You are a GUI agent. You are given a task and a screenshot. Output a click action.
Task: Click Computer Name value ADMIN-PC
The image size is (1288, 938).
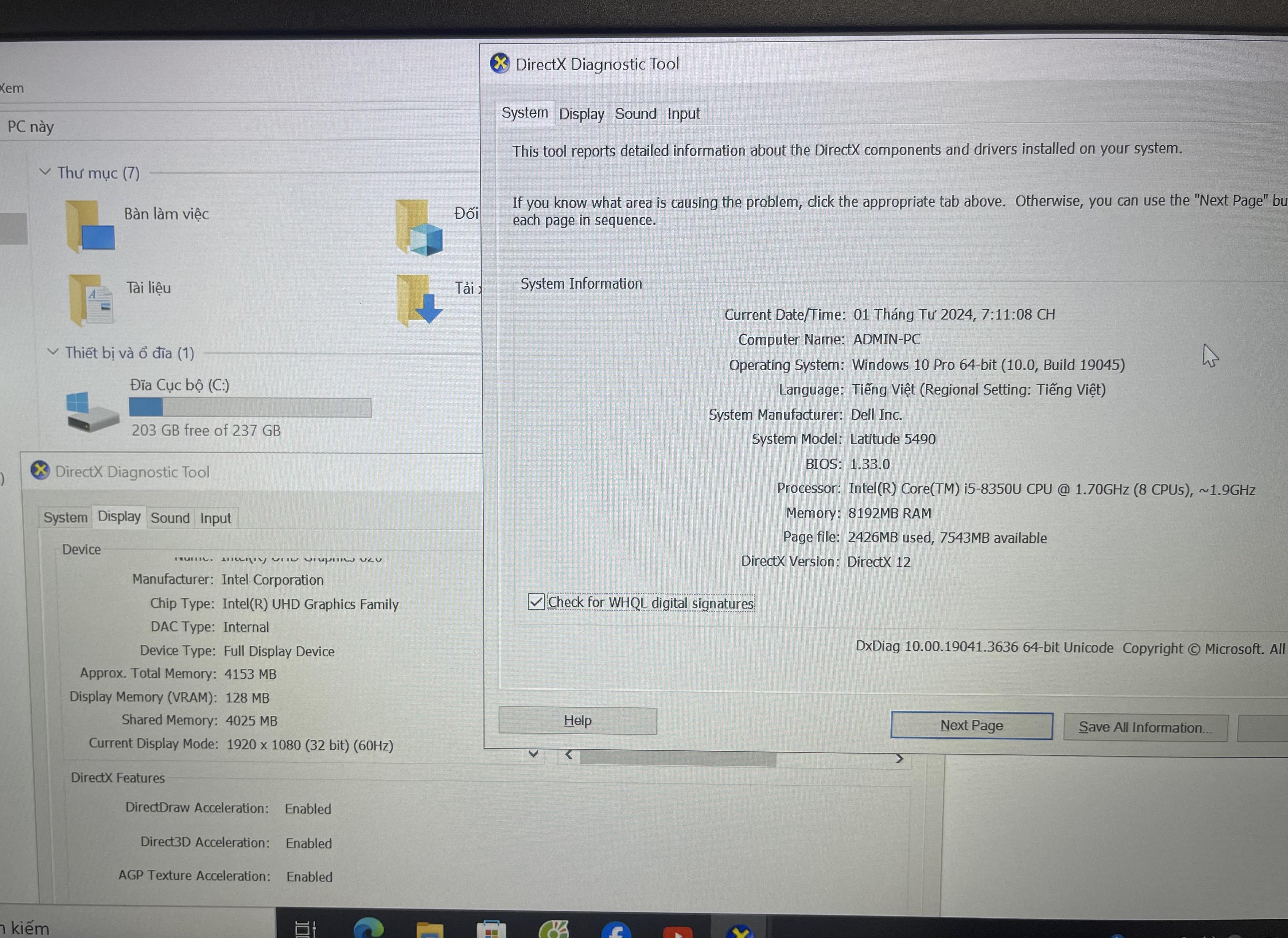tap(887, 340)
